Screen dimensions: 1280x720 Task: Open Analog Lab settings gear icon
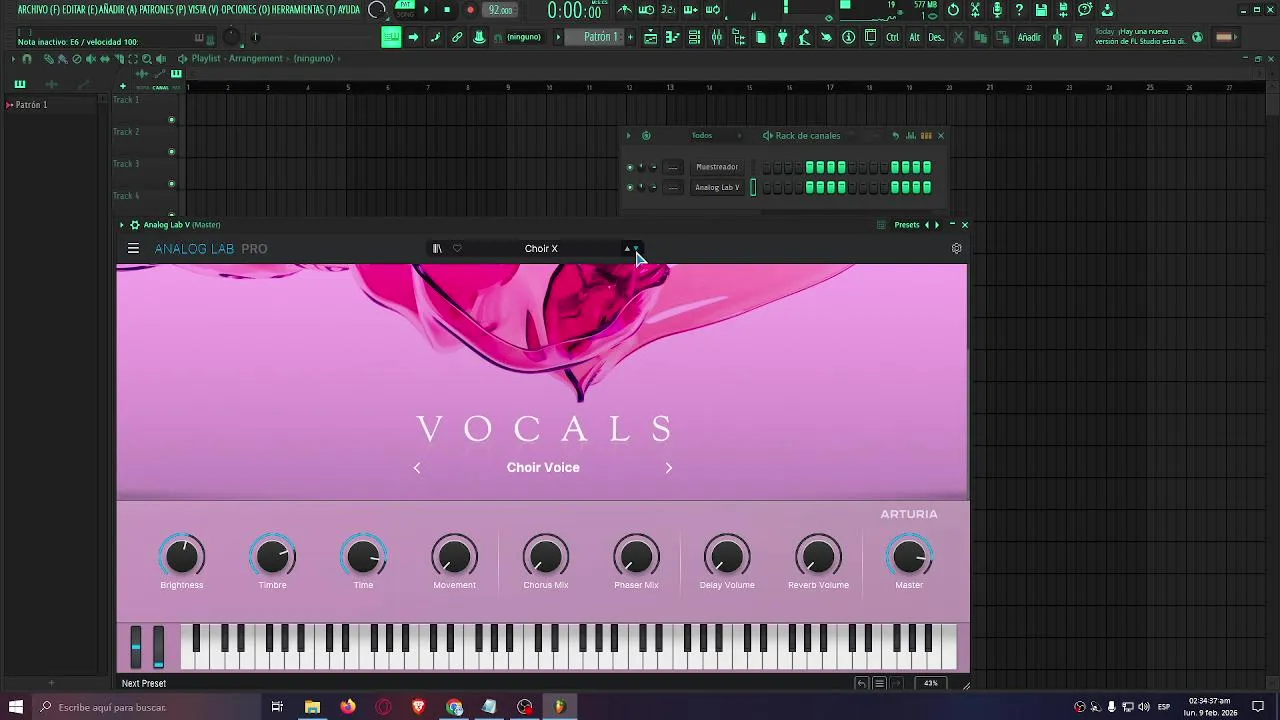956,249
